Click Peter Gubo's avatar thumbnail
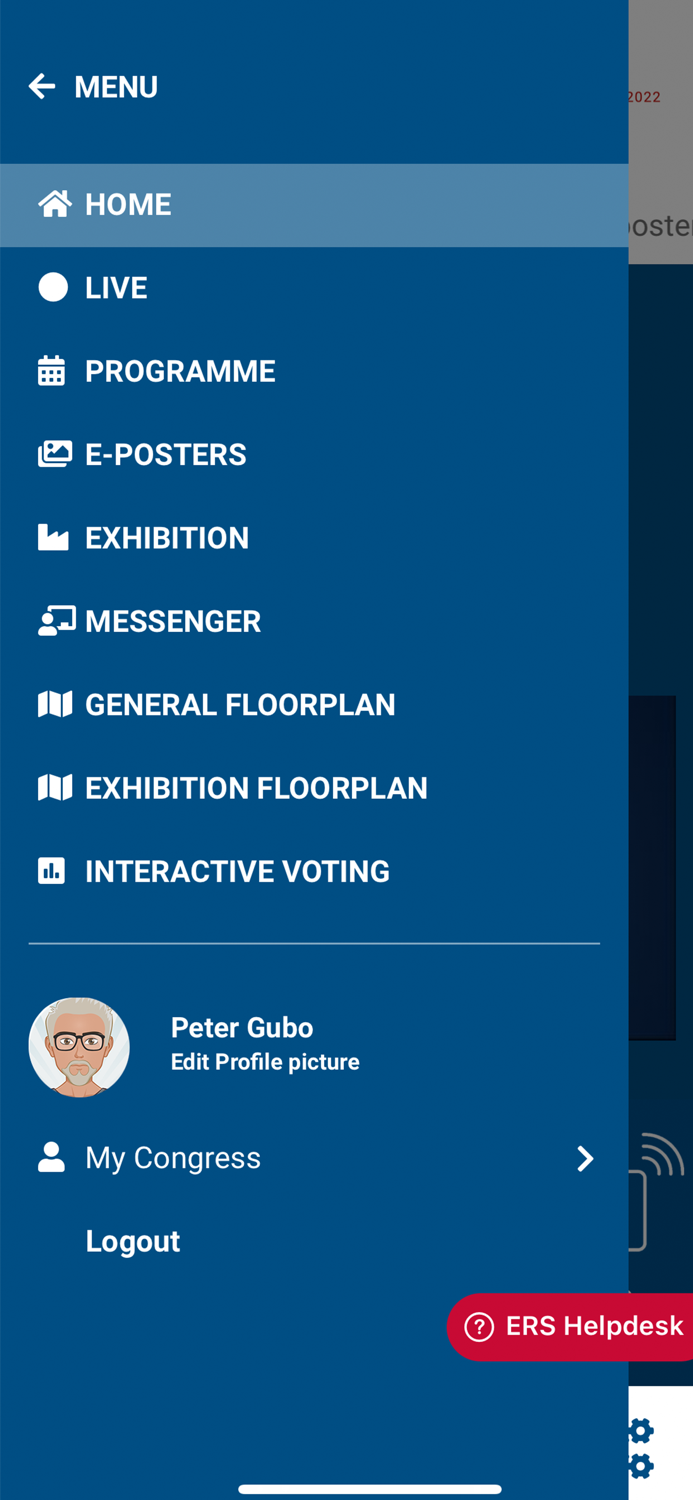The width and height of the screenshot is (693, 1500). pyautogui.click(x=79, y=1047)
